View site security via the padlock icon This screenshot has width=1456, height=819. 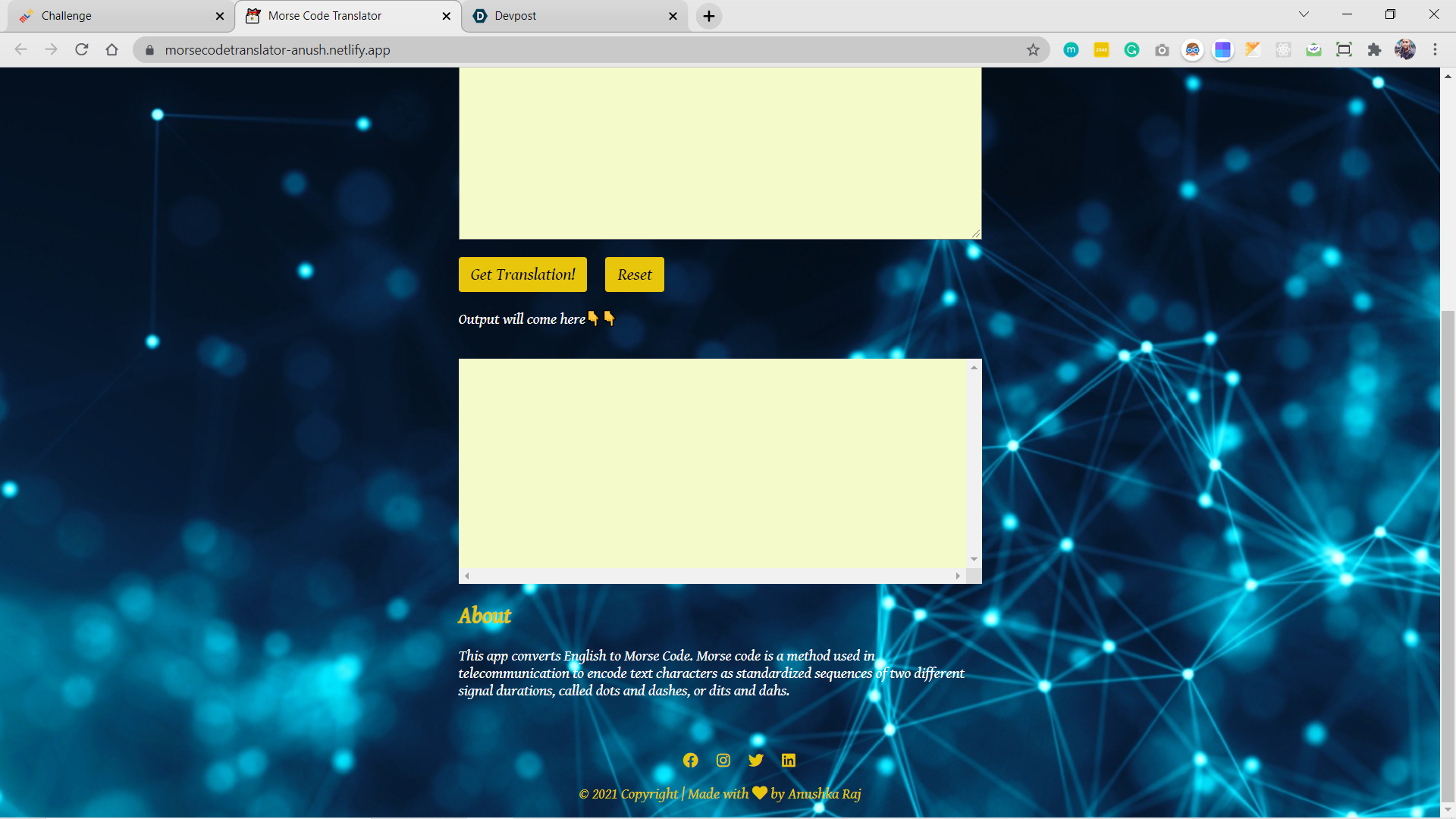[x=149, y=50]
